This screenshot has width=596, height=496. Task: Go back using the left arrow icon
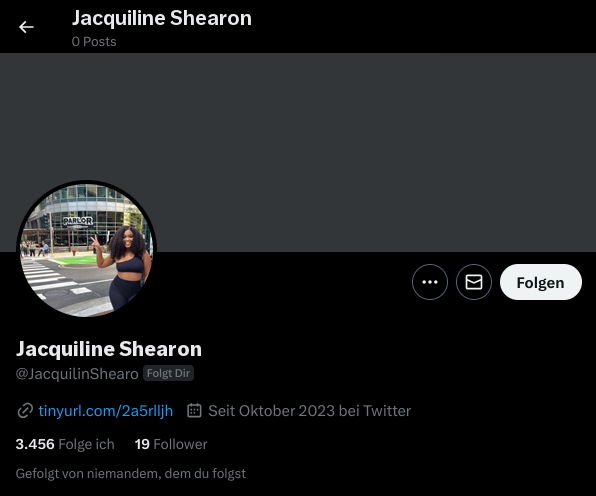click(26, 27)
